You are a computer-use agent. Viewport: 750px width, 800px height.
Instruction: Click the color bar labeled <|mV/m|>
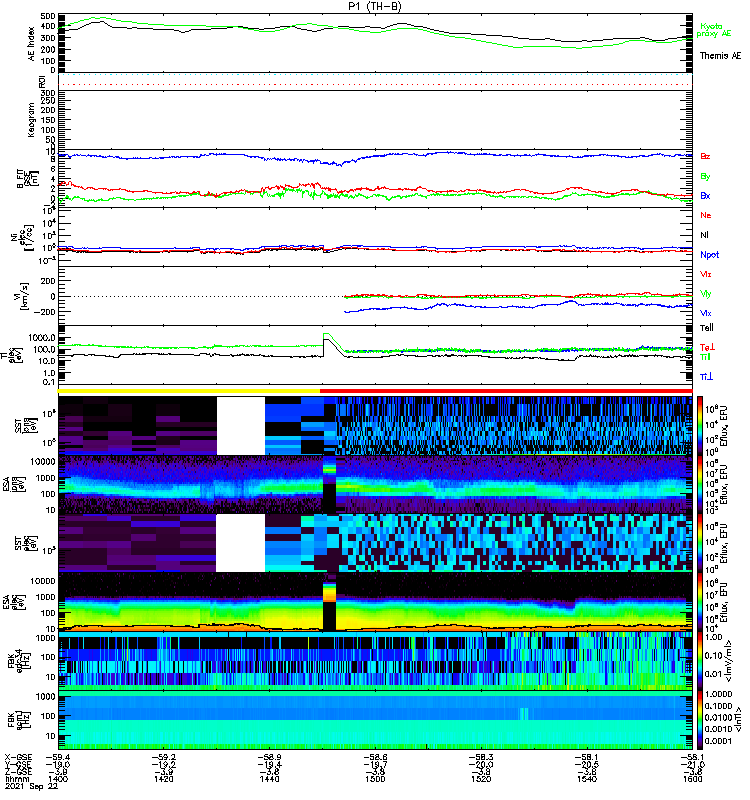pos(700,661)
